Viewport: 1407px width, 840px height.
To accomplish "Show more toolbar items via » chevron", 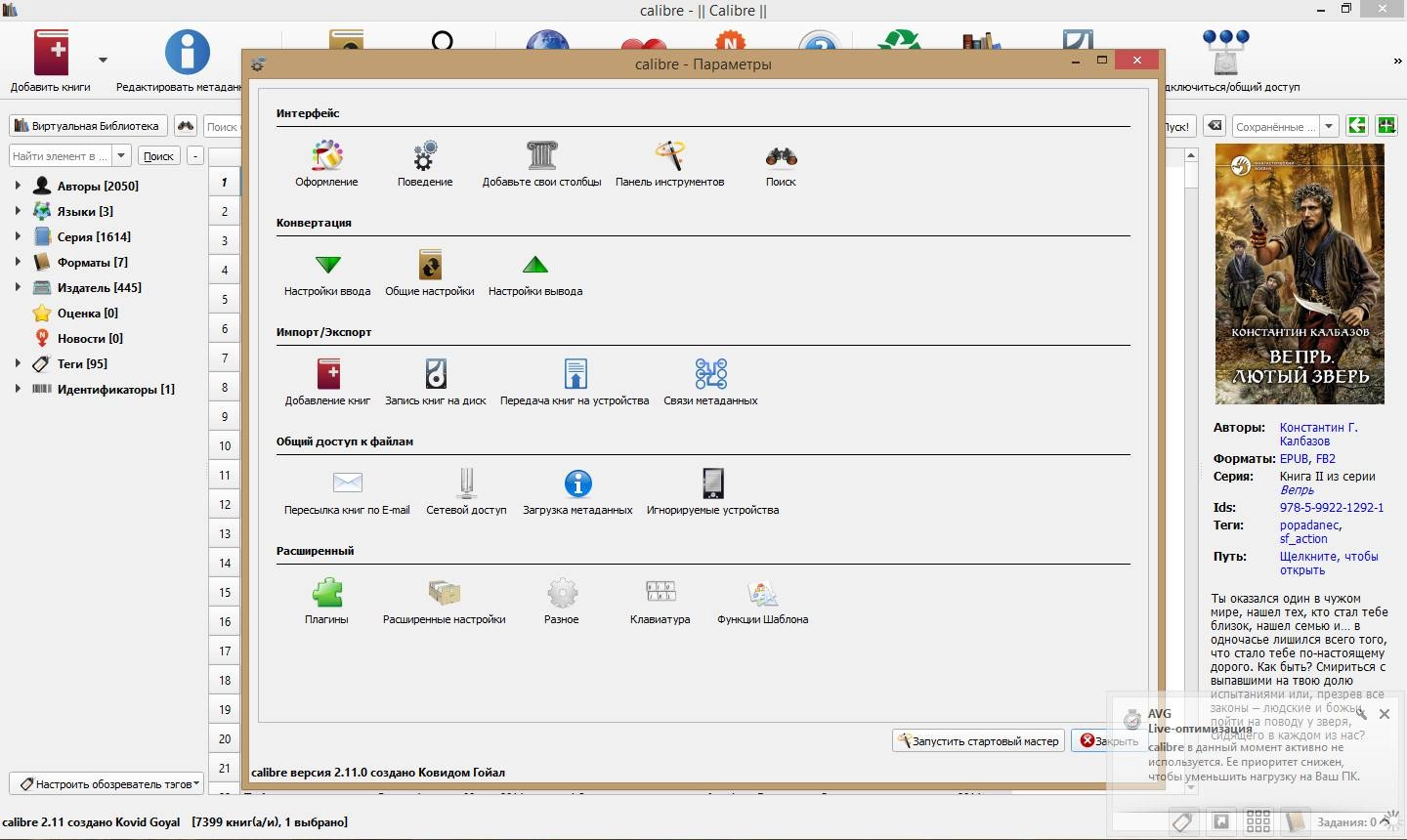I will pyautogui.click(x=1397, y=61).
